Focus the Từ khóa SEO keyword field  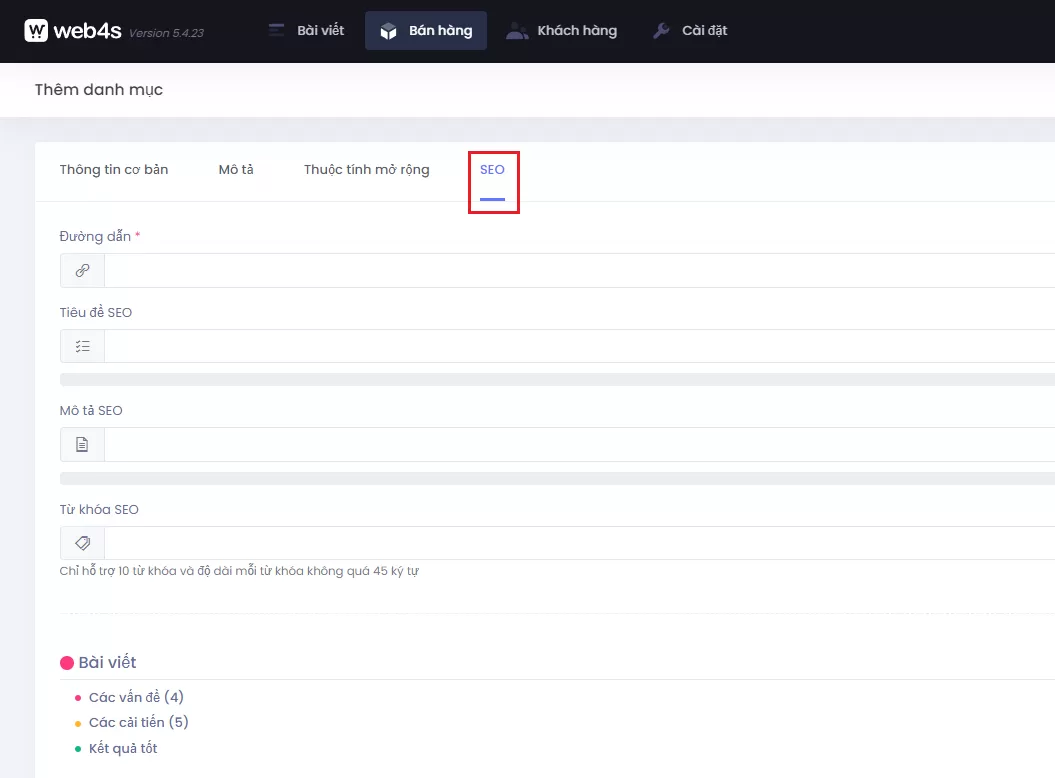tap(579, 543)
